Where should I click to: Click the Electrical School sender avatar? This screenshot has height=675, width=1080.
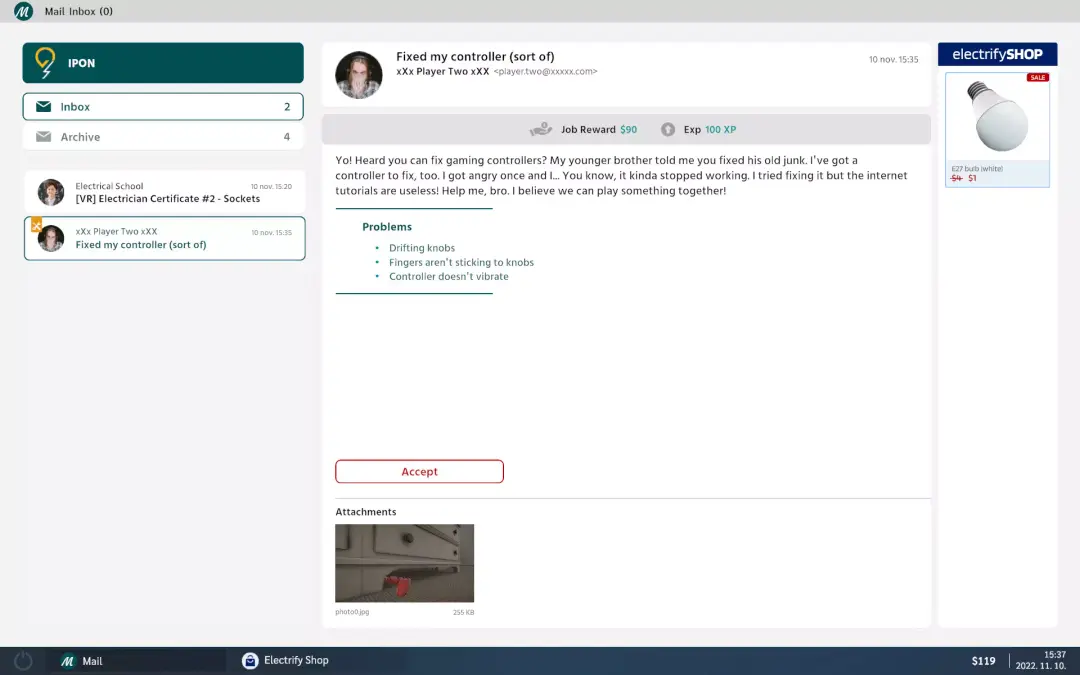(51, 193)
